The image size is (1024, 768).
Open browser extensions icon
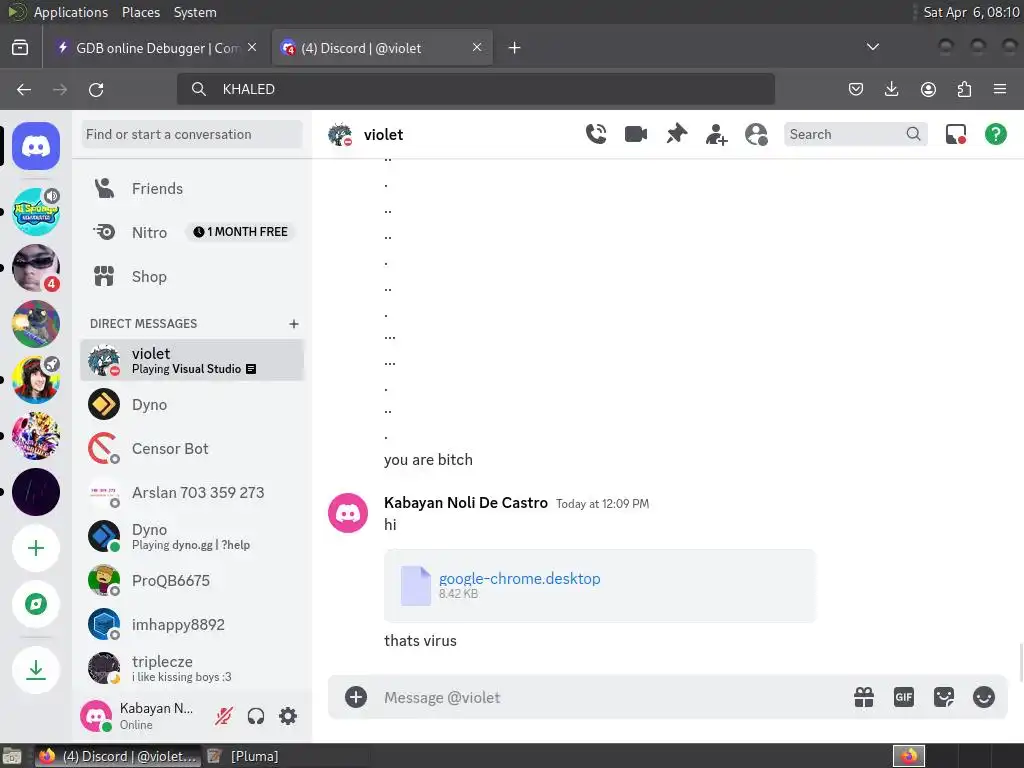[x=964, y=89]
